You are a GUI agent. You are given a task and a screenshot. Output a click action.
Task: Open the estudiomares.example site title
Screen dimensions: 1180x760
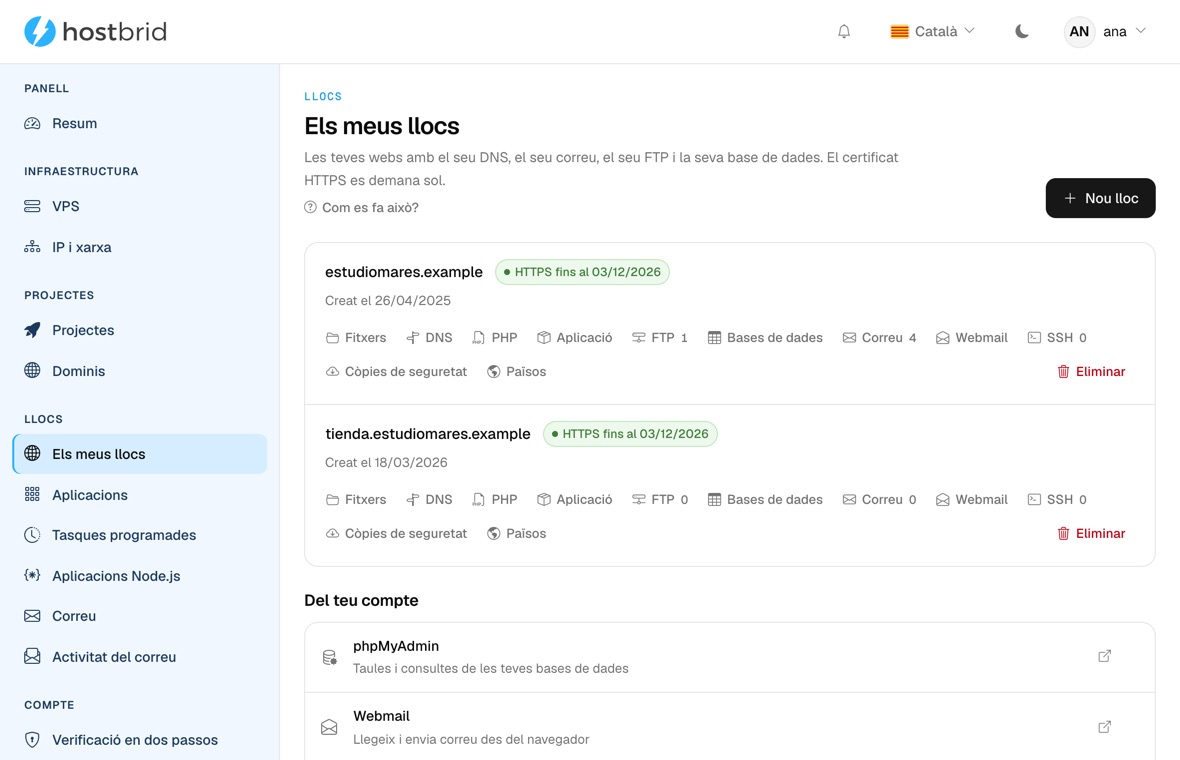click(403, 272)
